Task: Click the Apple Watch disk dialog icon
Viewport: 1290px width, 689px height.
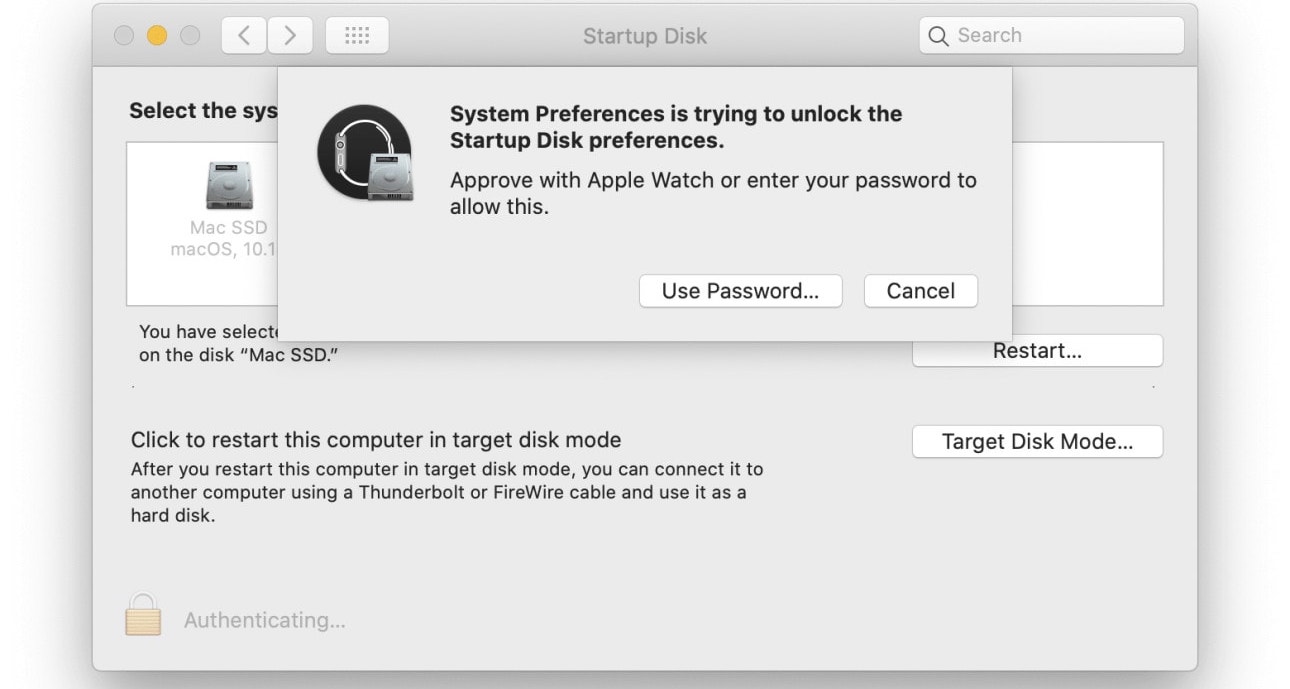Action: click(365, 152)
